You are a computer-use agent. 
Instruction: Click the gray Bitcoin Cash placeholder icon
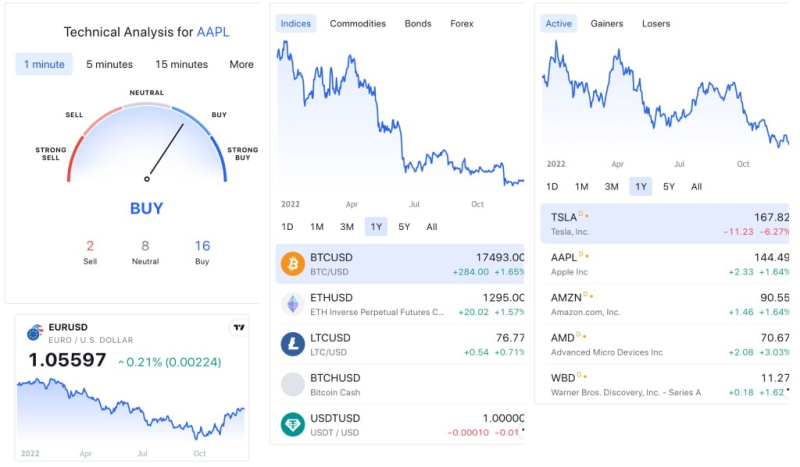pos(293,384)
